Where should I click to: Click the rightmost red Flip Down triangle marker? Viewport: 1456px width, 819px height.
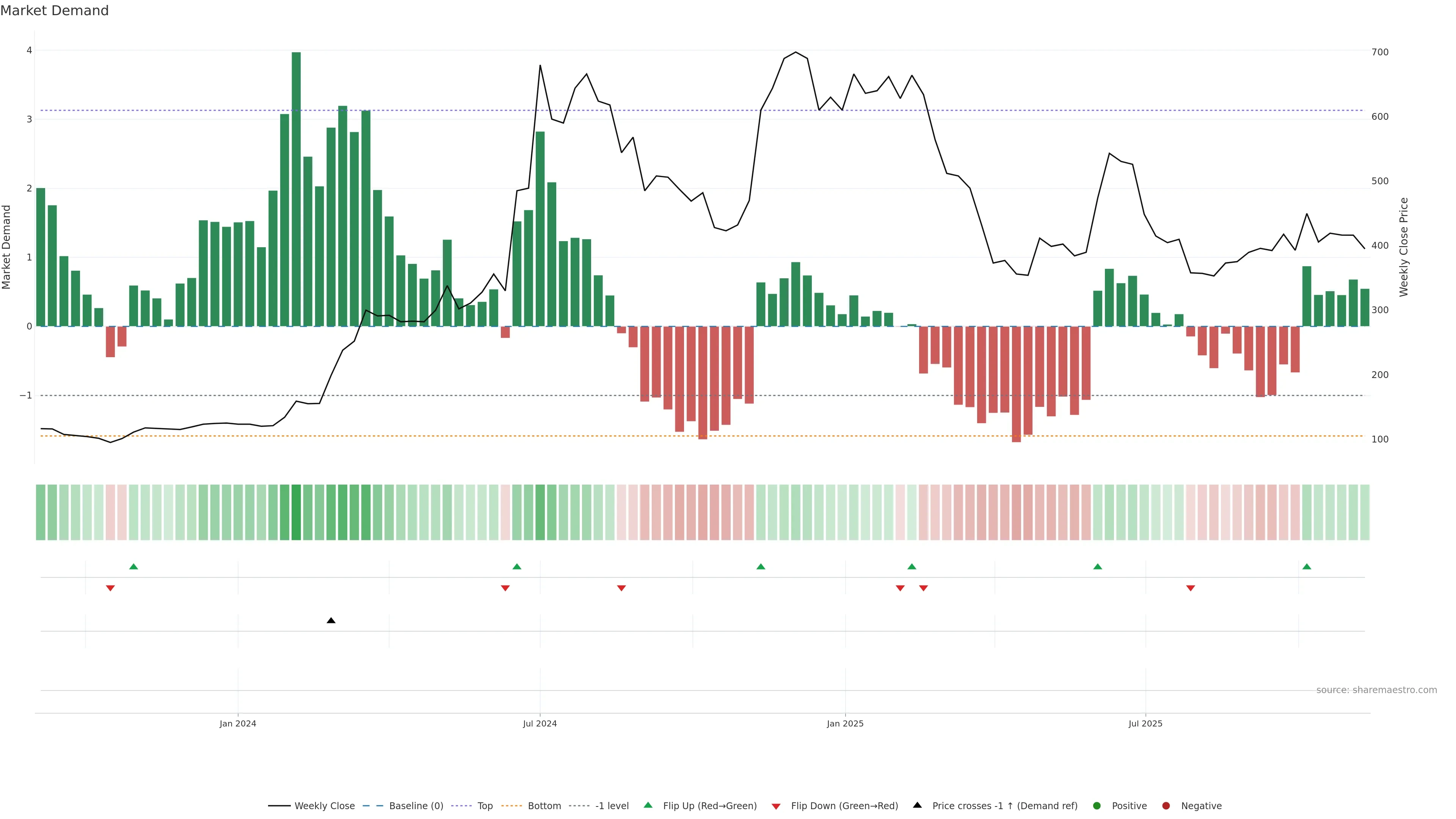[x=1190, y=588]
